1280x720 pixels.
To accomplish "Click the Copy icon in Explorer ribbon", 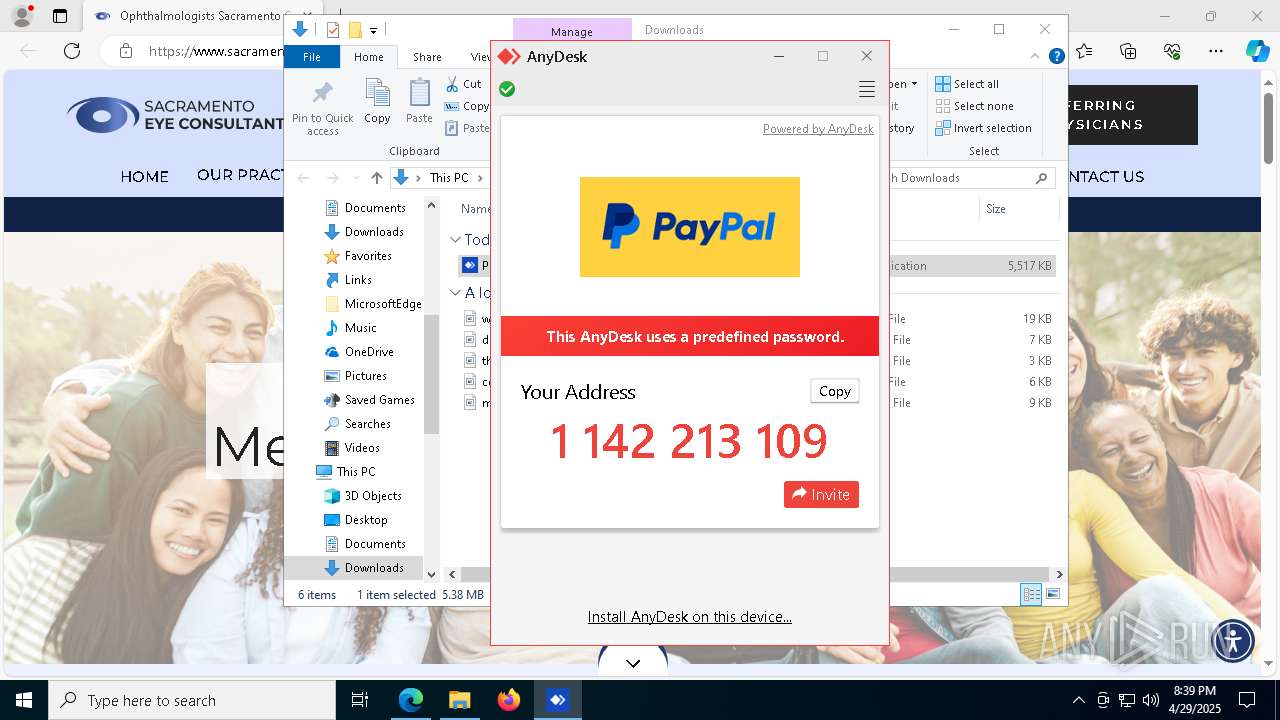I will click(377, 101).
